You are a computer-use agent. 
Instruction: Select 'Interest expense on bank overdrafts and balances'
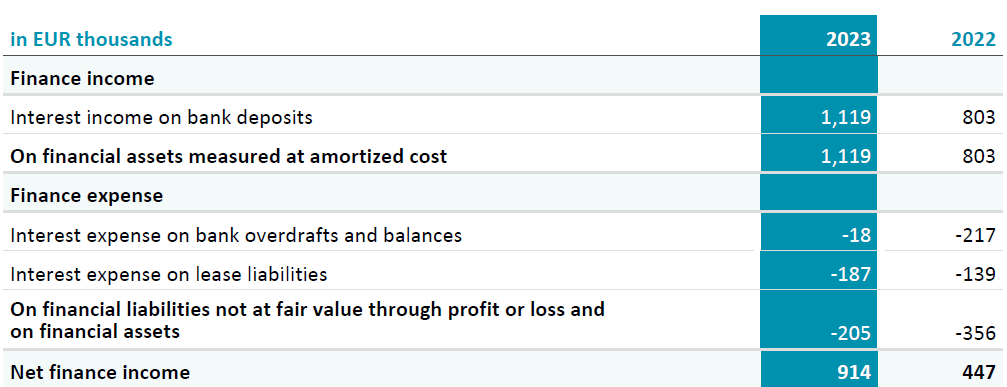pos(236,236)
